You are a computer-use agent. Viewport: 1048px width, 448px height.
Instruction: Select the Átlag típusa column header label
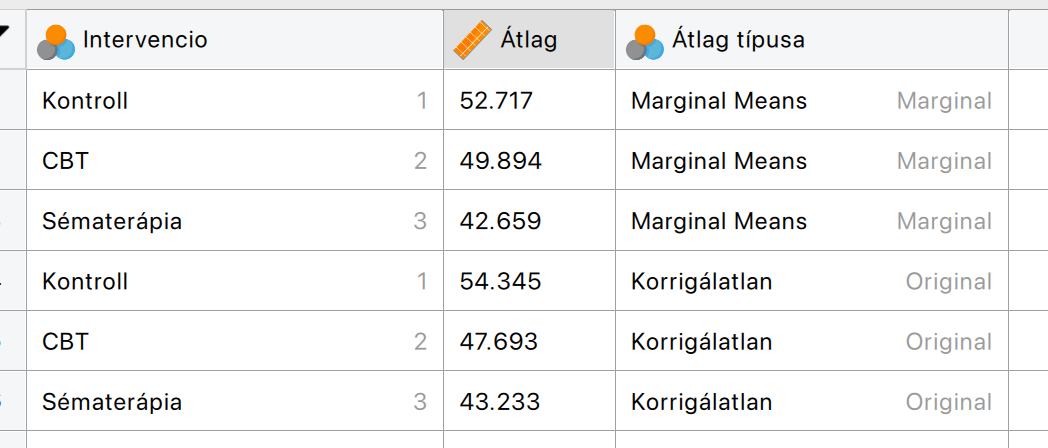tap(738, 40)
